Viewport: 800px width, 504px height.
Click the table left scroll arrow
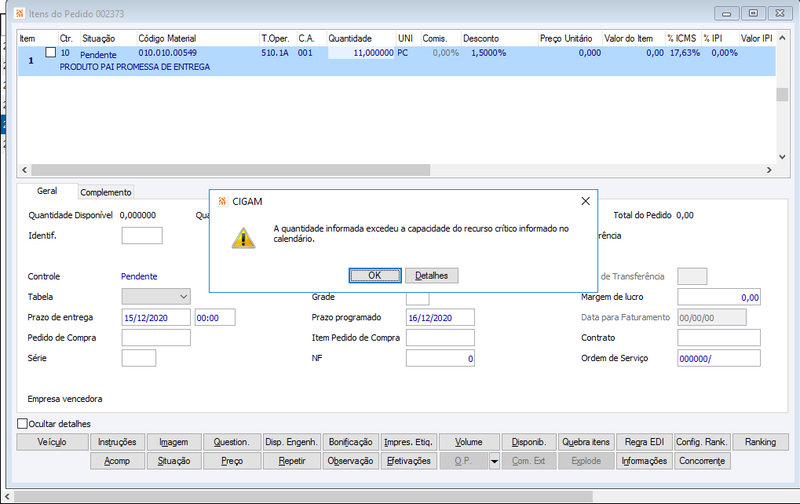(x=24, y=170)
